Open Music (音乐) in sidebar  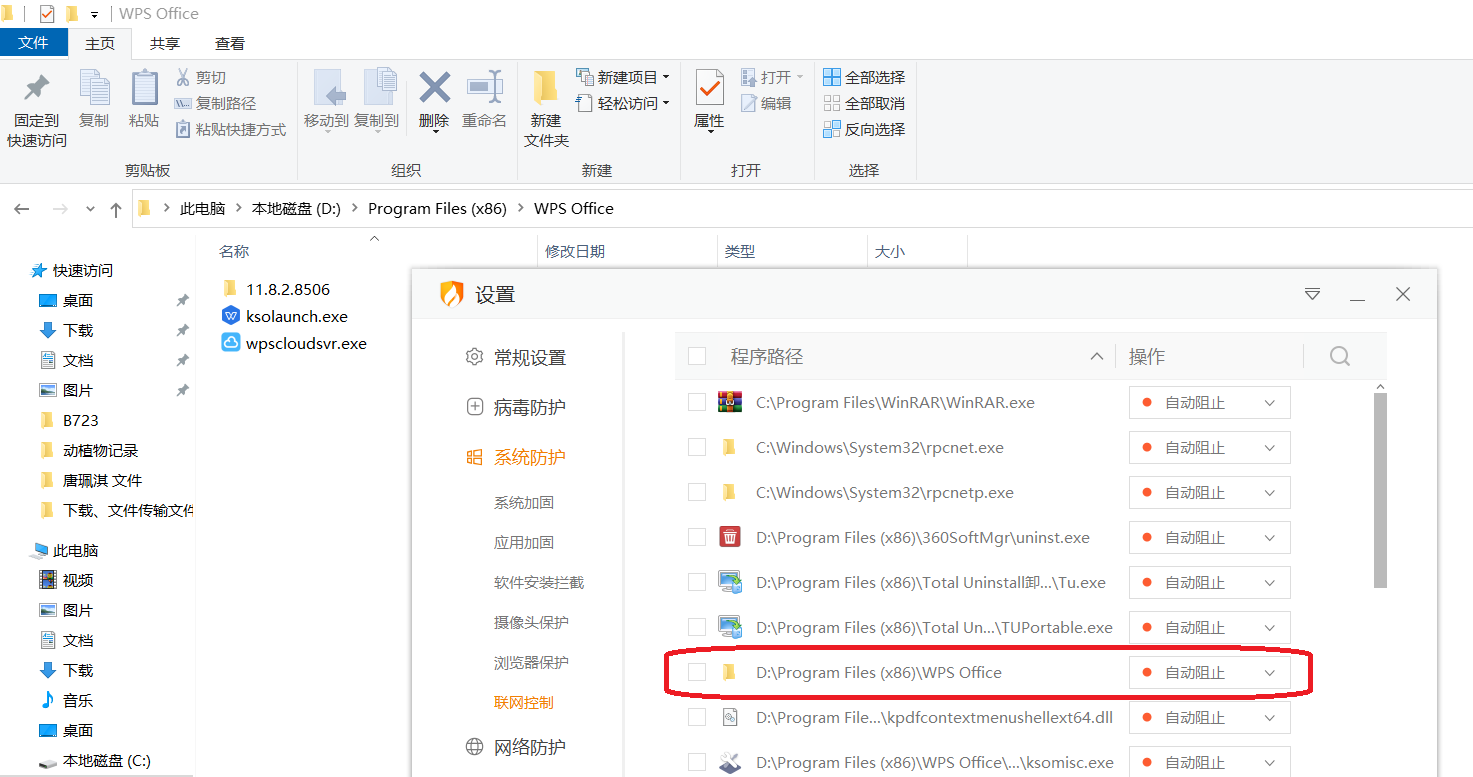click(x=77, y=700)
